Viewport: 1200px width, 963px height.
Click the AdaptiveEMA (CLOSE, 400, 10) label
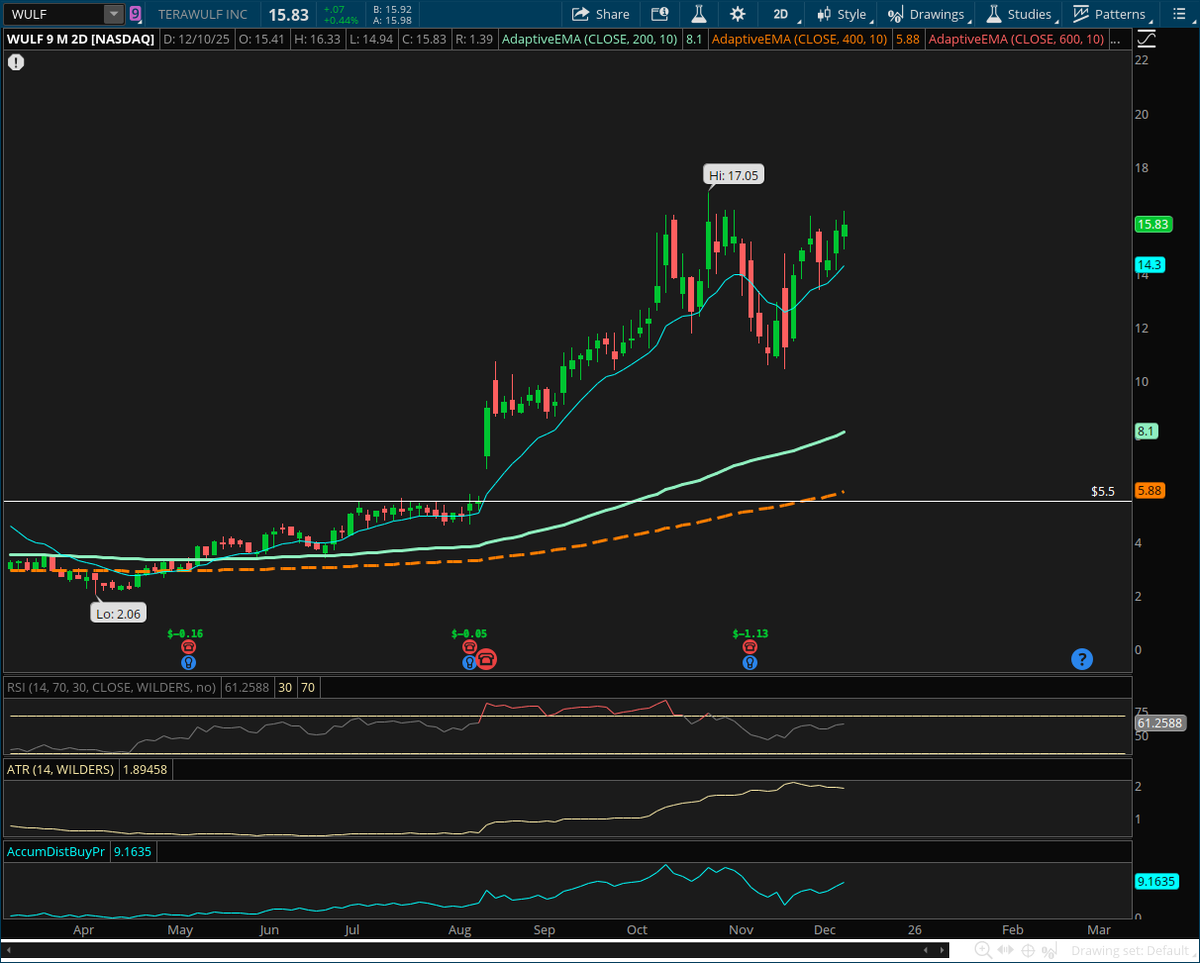pos(801,39)
